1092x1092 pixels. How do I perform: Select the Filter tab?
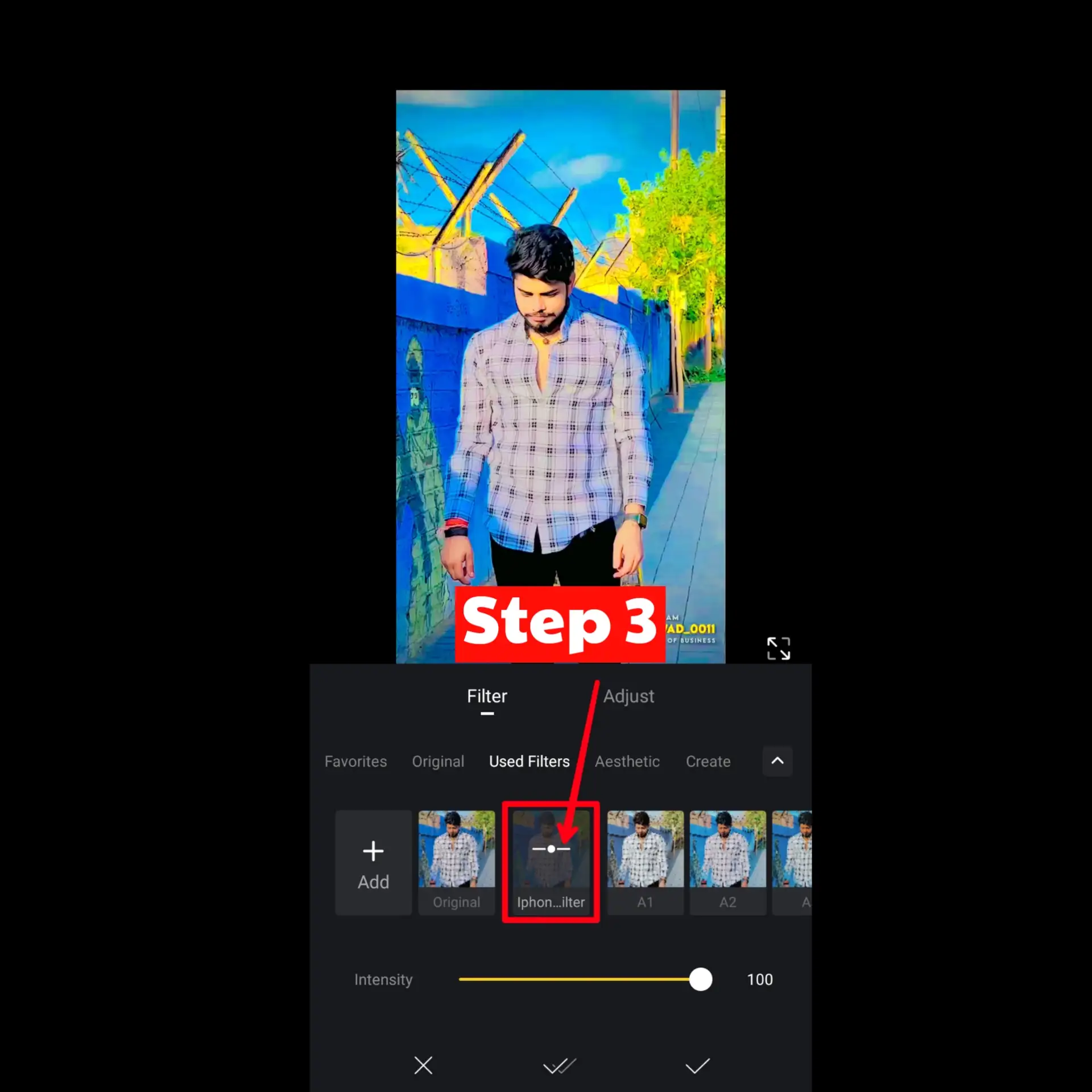[x=487, y=696]
